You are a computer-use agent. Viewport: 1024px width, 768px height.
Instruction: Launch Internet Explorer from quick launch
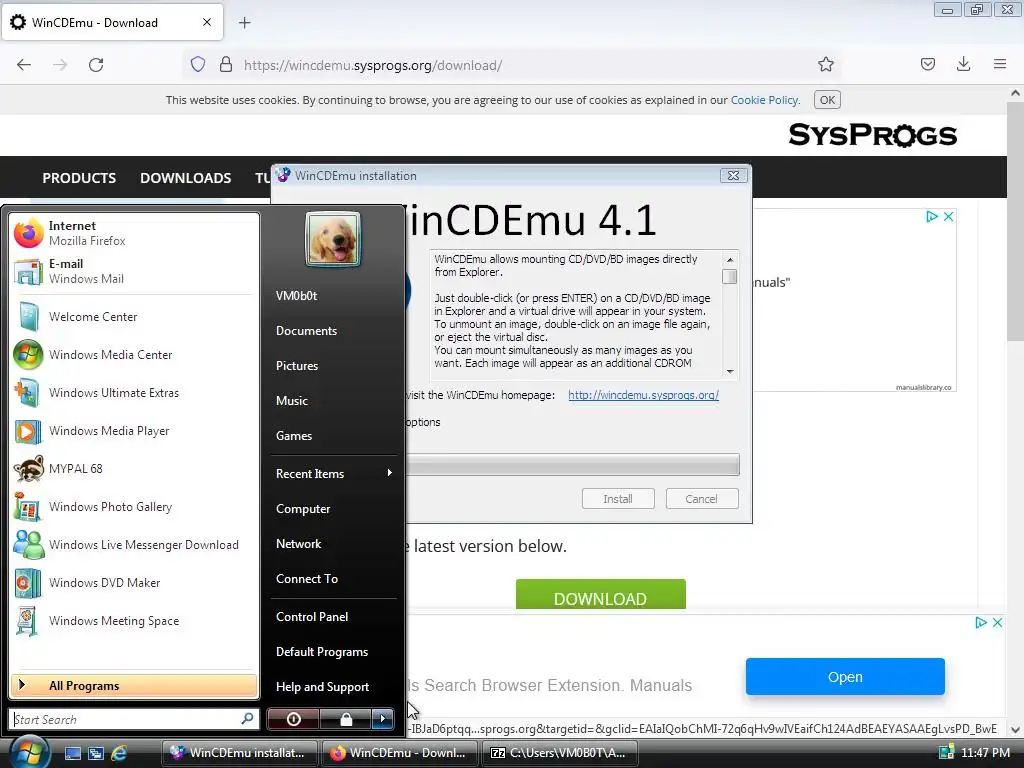point(119,753)
